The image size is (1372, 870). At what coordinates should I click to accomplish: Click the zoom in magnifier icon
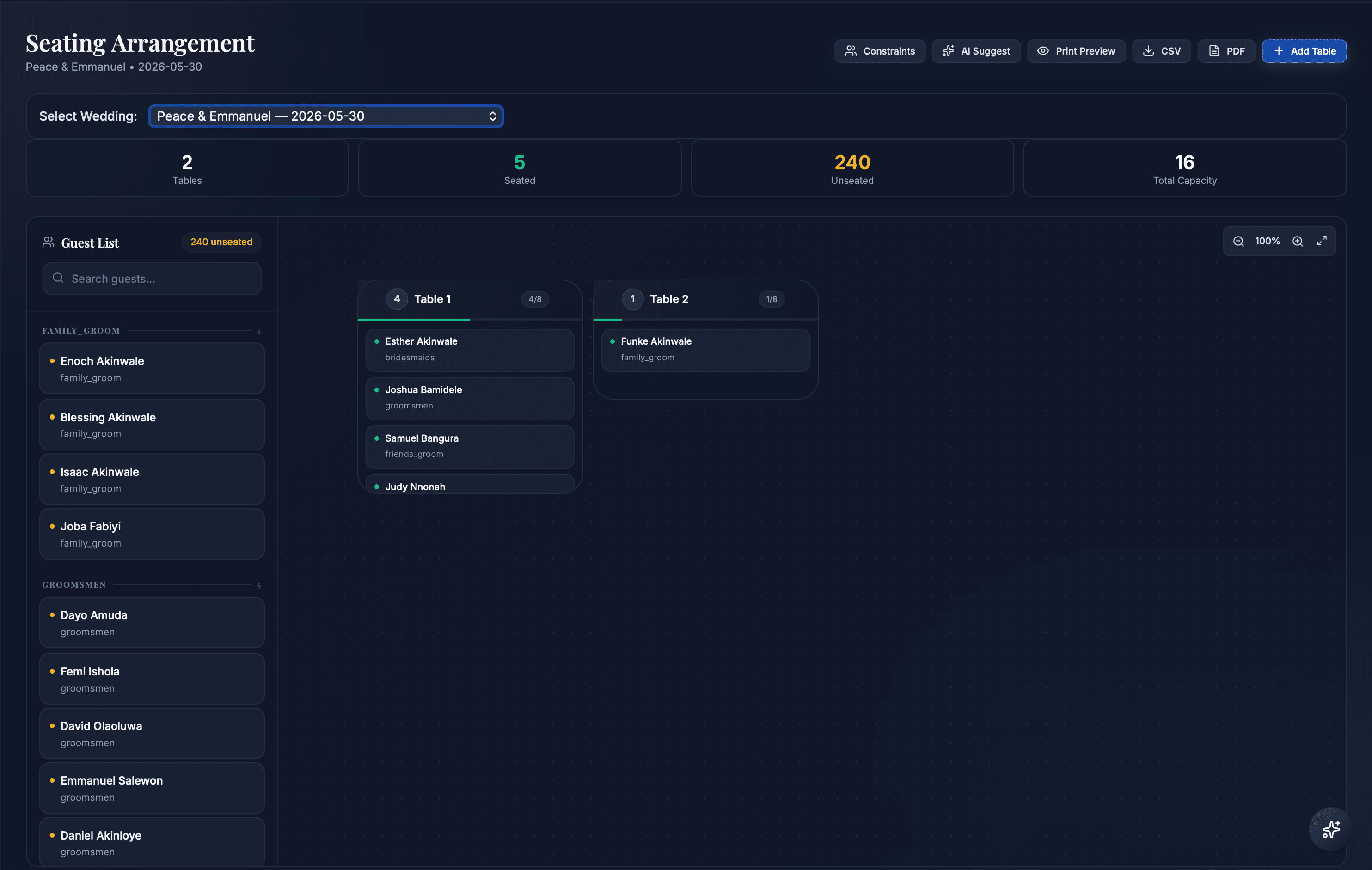coord(1298,241)
